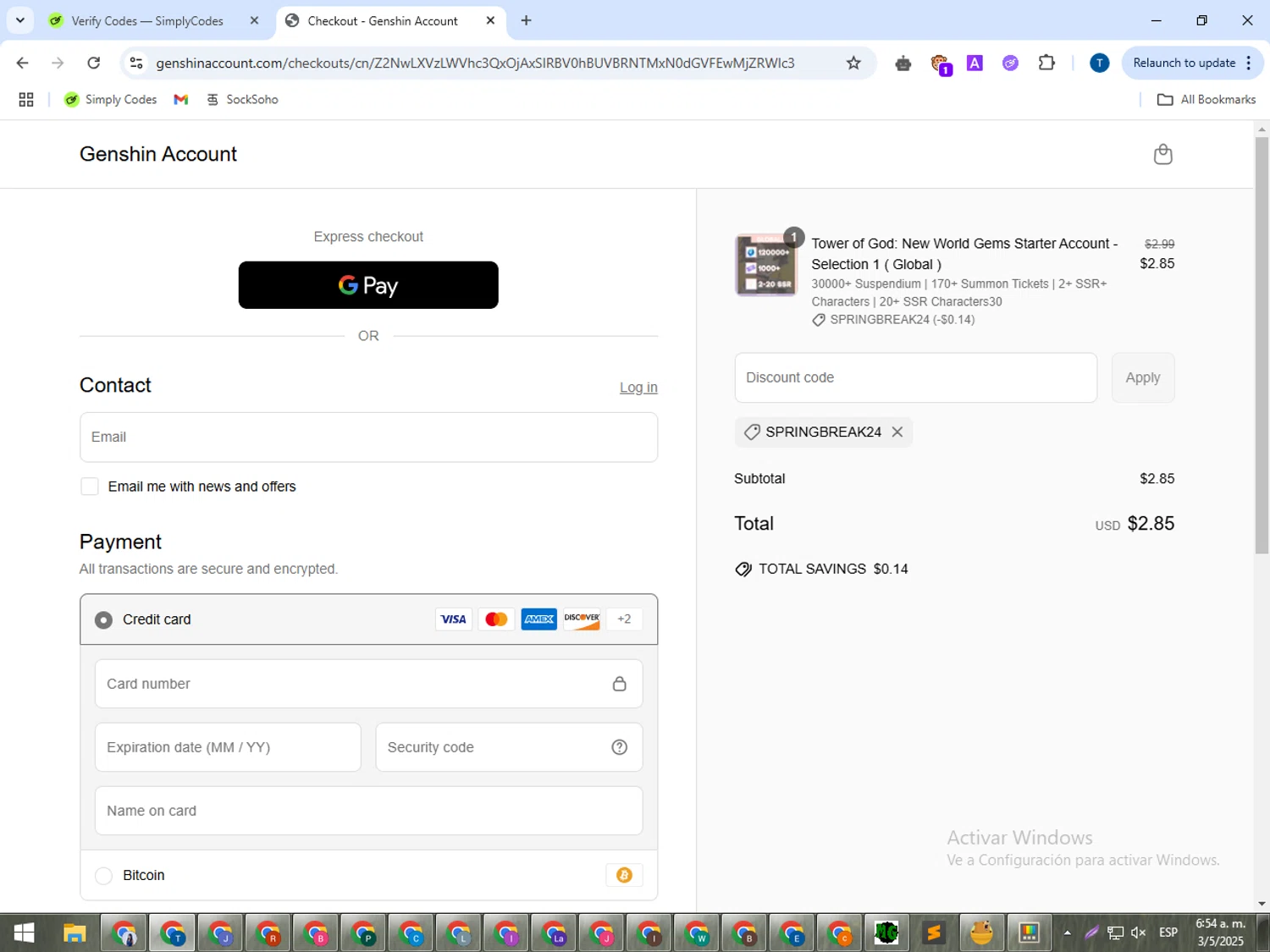This screenshot has height=952, width=1270.
Task: Click the Apply discount button
Action: [1142, 377]
